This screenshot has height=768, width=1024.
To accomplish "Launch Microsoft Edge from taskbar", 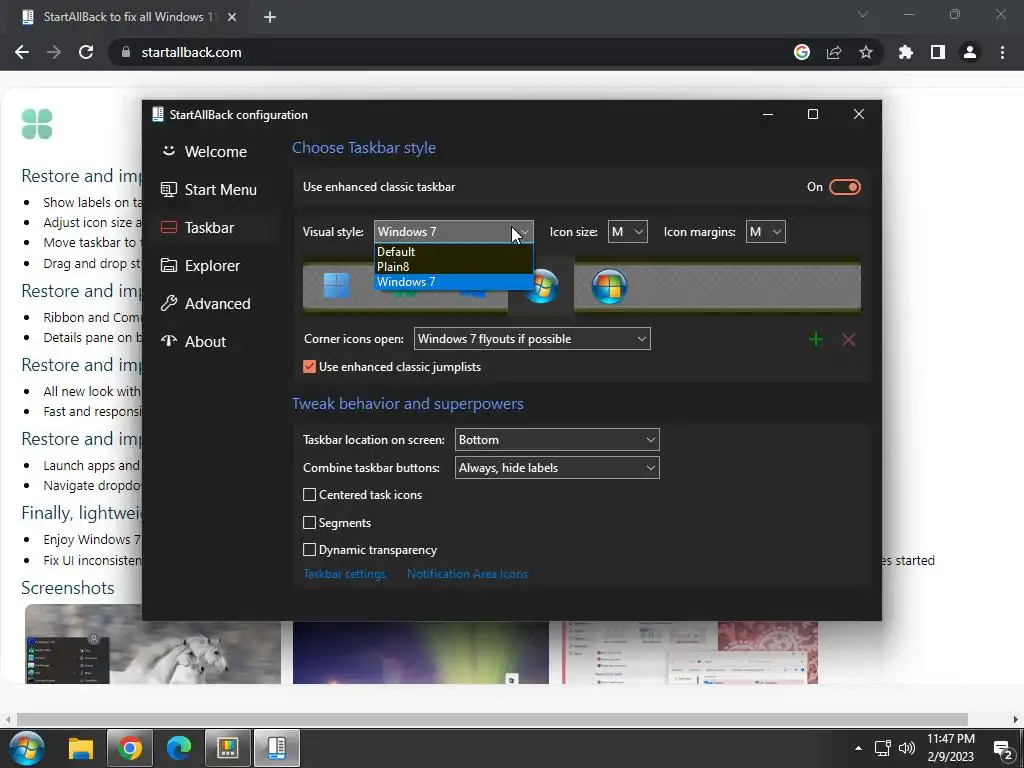I will tap(179, 748).
